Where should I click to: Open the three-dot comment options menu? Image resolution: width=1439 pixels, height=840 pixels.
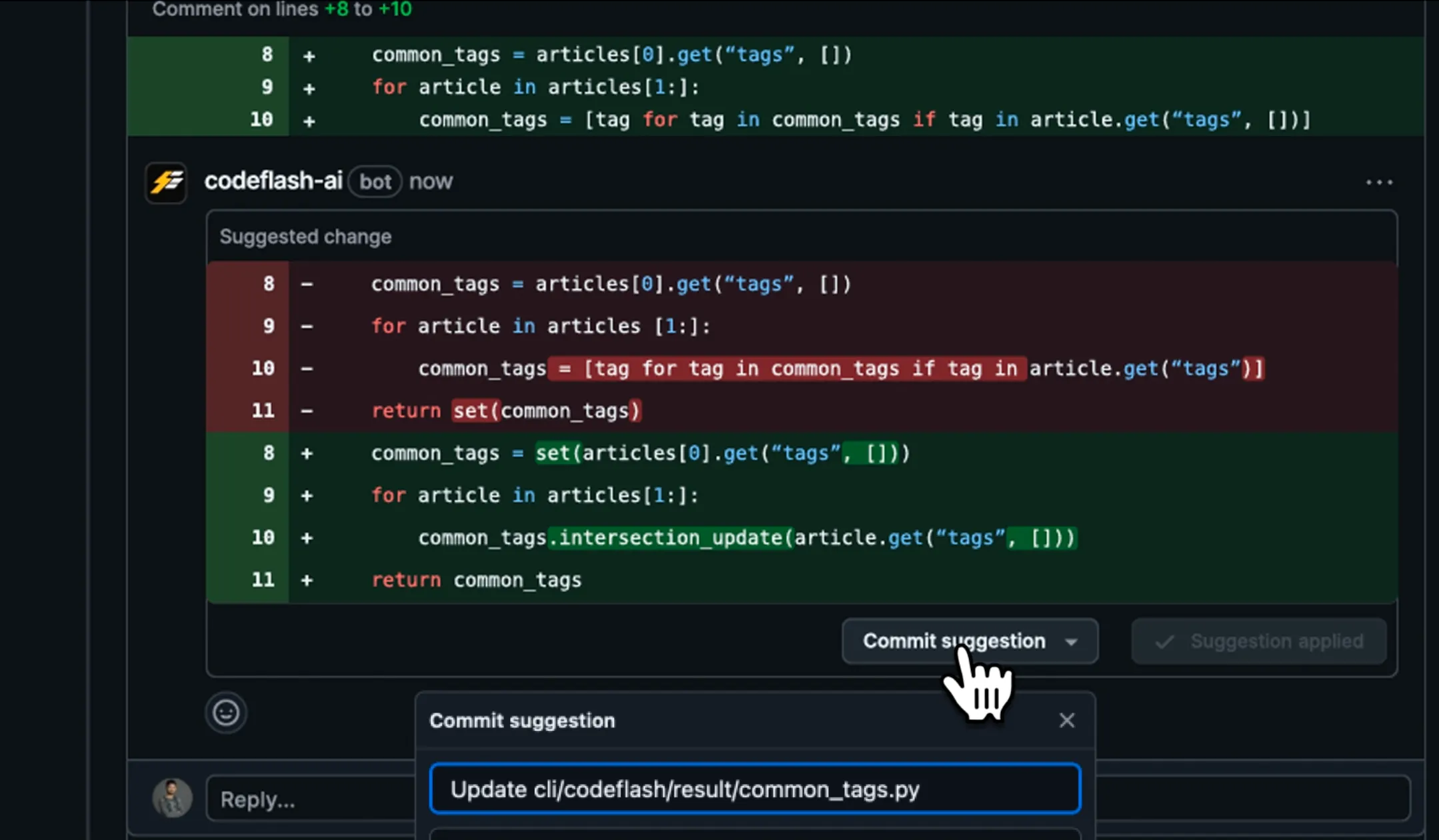[1379, 182]
